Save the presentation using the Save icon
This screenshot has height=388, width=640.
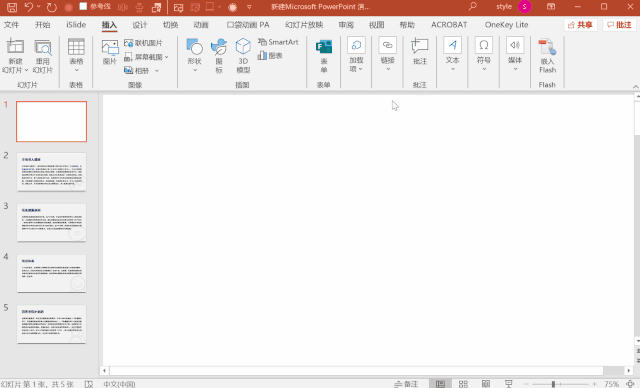[x=12, y=7]
